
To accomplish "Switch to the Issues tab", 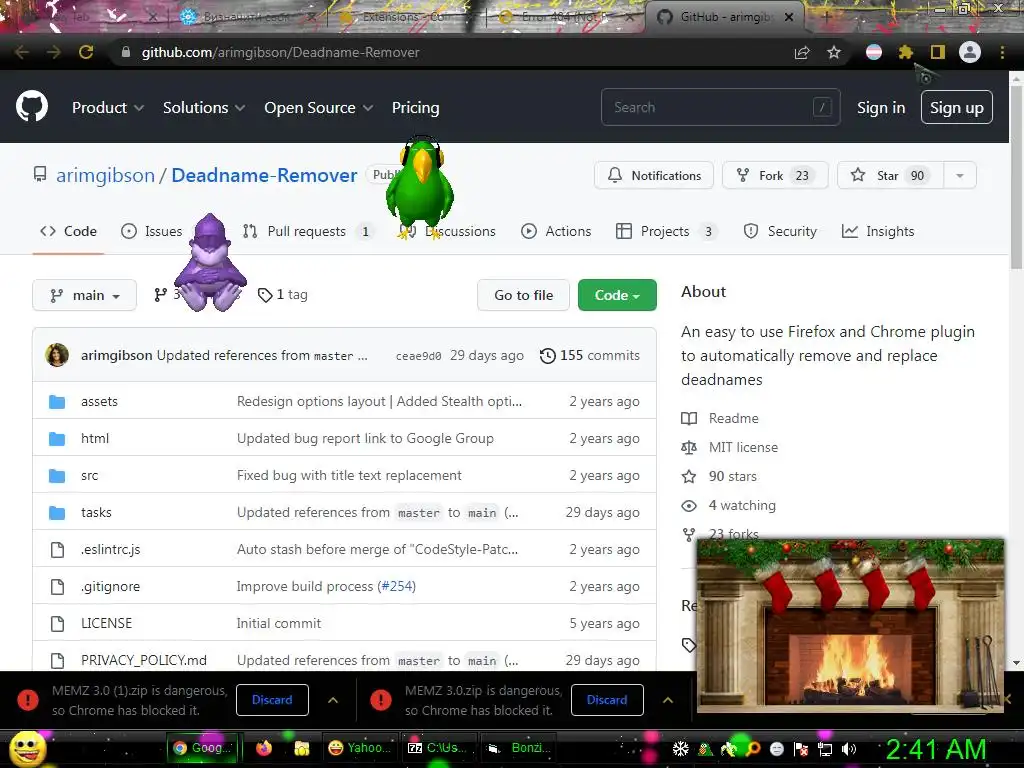I will point(152,231).
